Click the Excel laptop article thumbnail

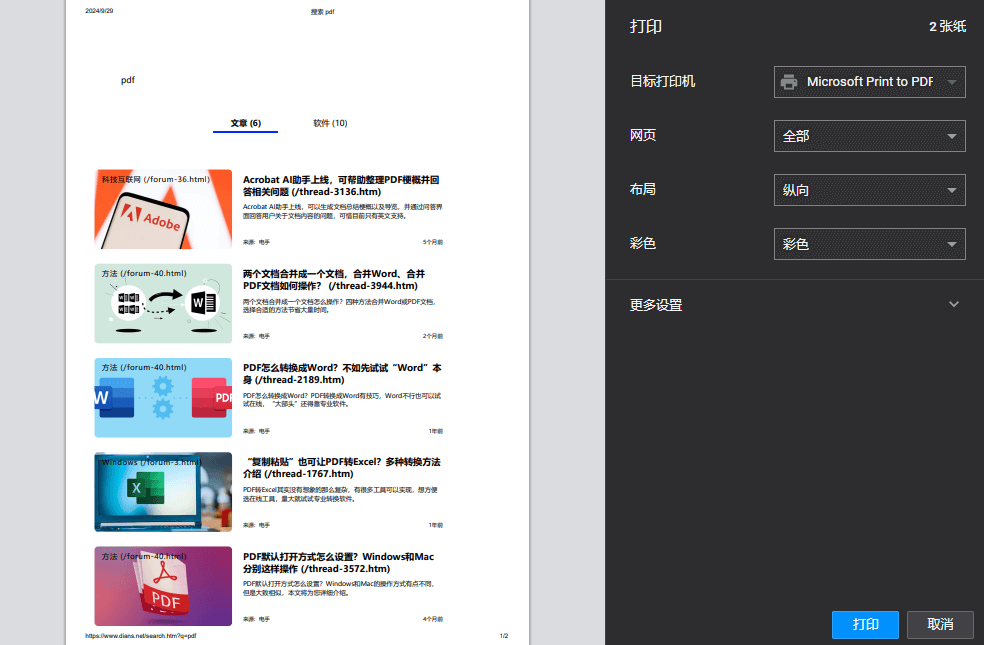(x=163, y=491)
